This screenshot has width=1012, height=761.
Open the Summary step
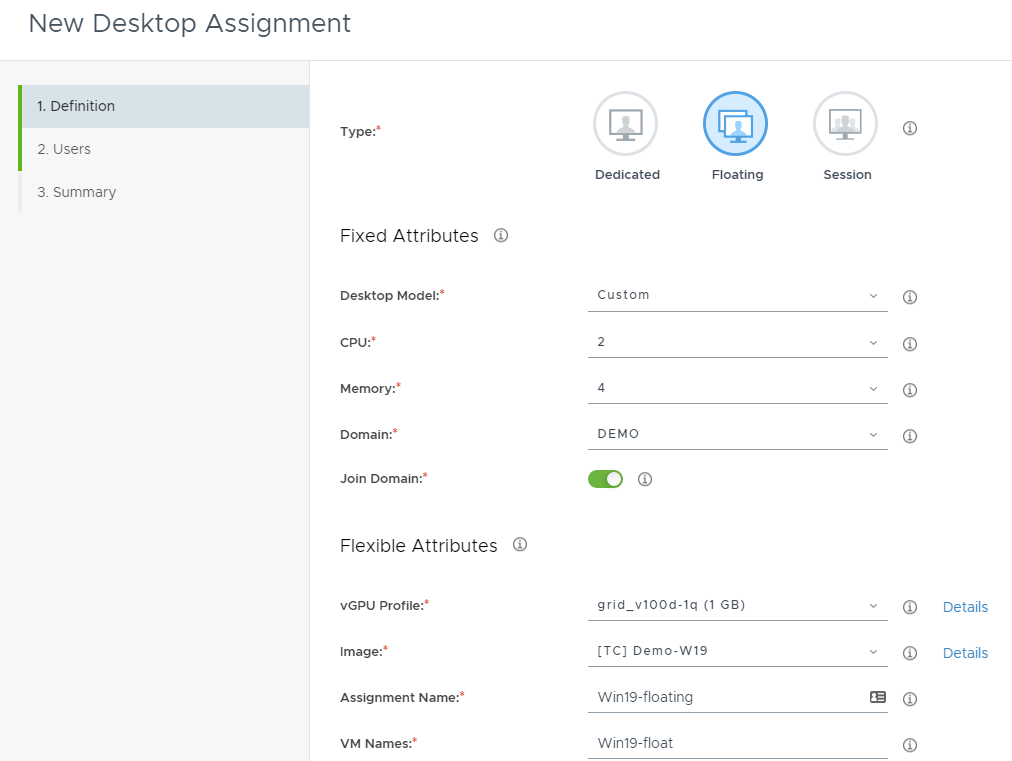point(77,192)
